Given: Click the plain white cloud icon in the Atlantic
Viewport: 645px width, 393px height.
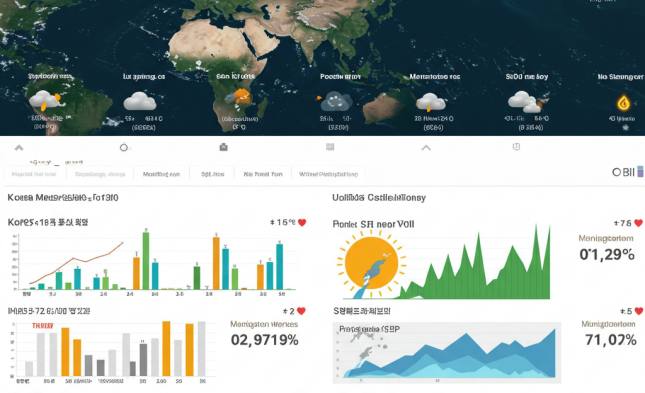Looking at the screenshot, I should tap(140, 101).
